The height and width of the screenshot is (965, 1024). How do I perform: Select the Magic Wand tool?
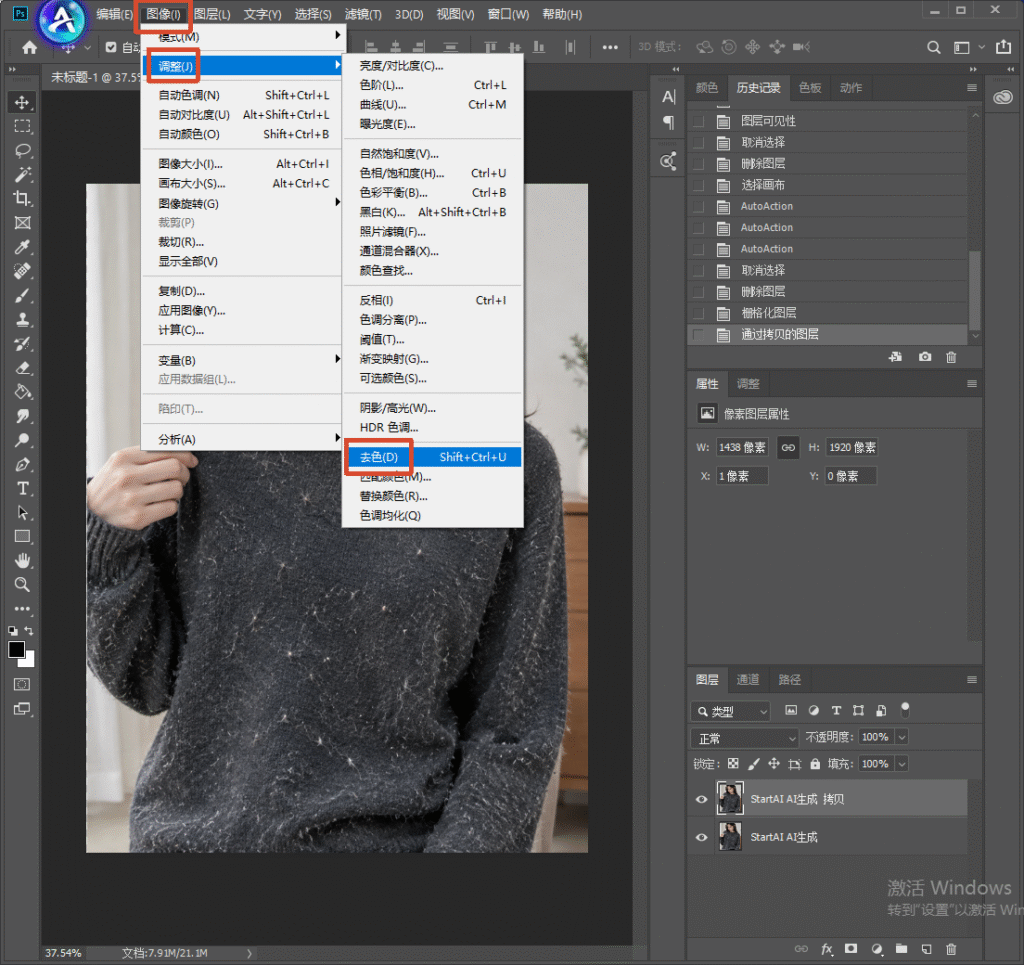click(x=22, y=175)
